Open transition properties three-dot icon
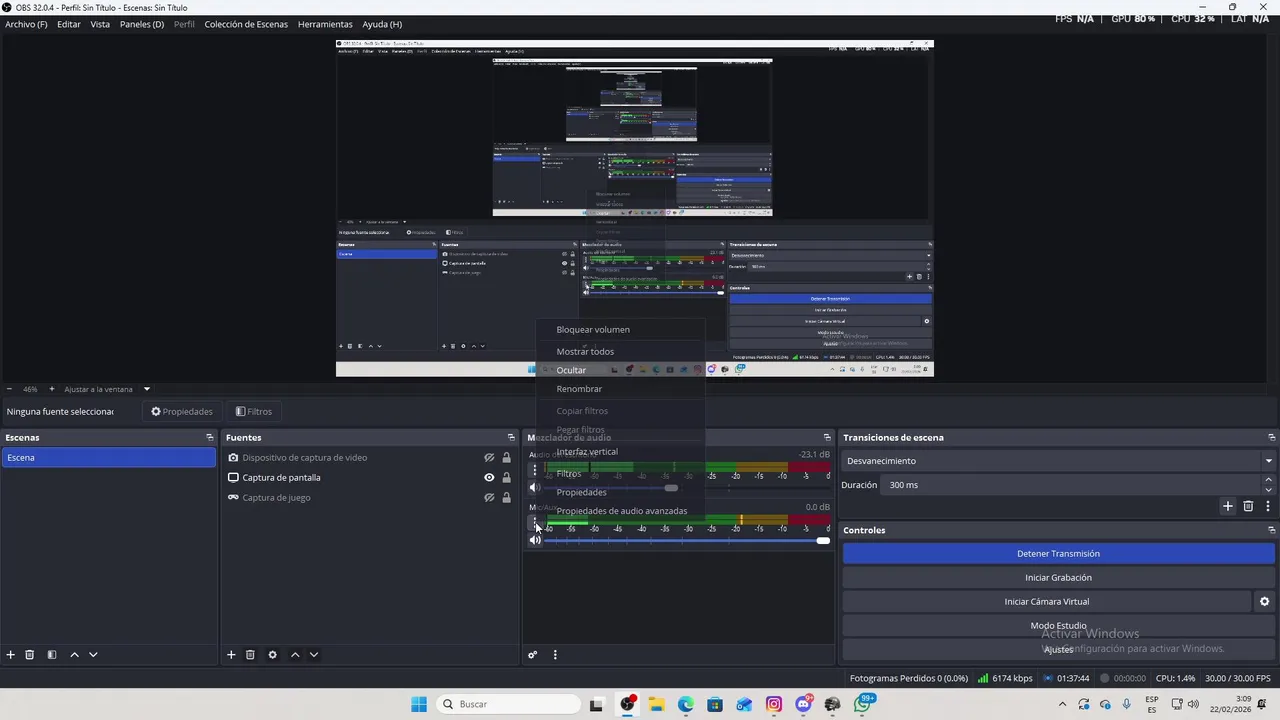The height and width of the screenshot is (720, 1280). (1268, 506)
